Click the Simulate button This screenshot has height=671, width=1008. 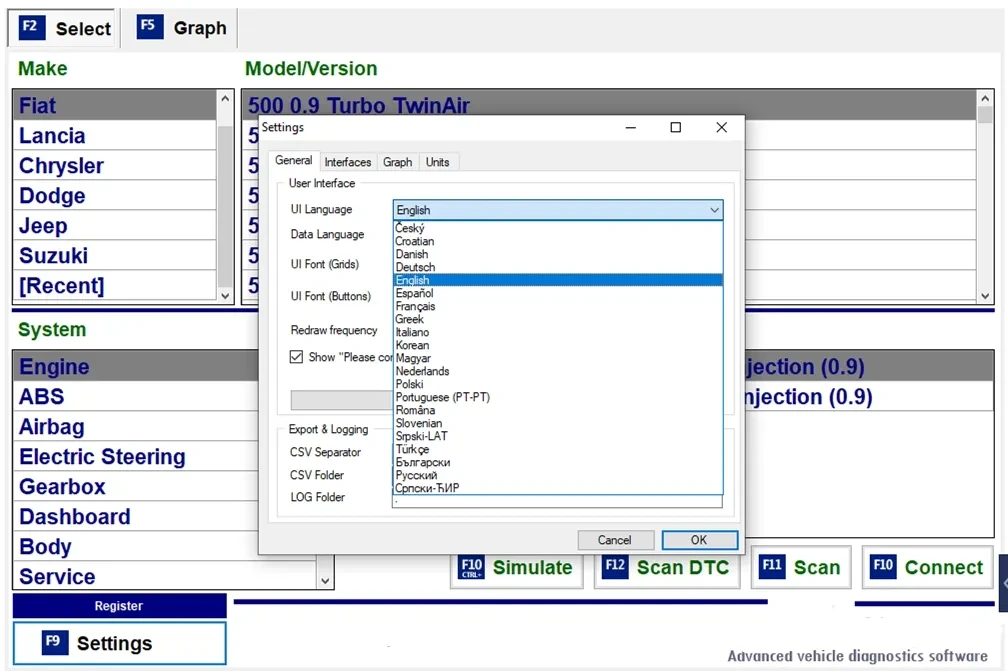click(516, 567)
